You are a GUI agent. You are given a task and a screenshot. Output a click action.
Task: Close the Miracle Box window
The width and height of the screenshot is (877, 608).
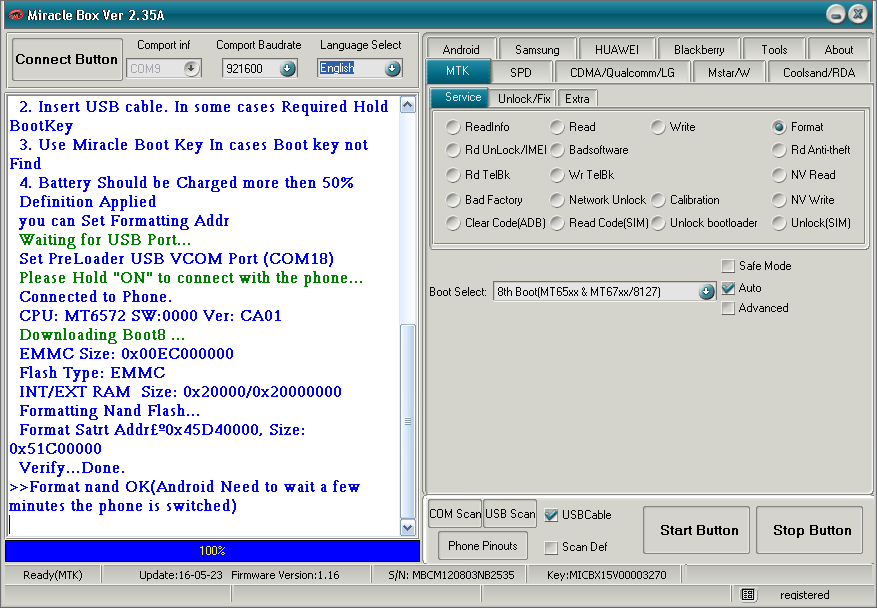857,14
